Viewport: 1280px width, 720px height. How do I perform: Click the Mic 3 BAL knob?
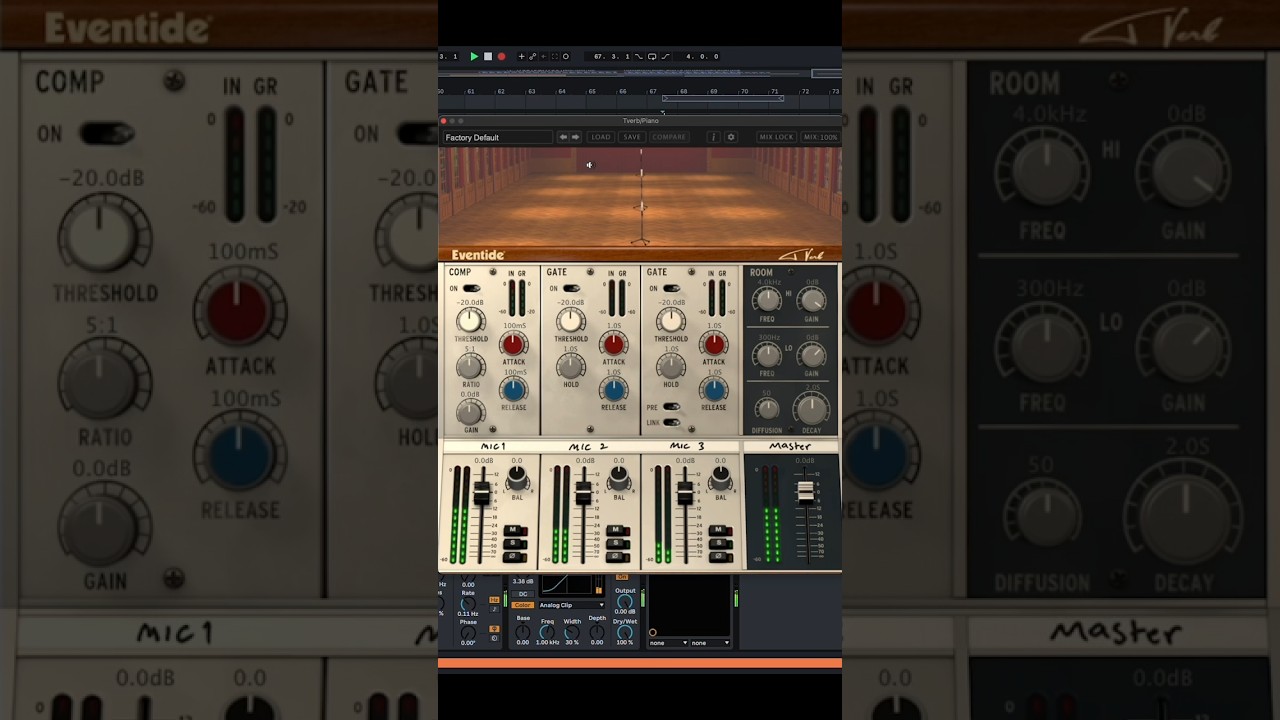(720, 478)
